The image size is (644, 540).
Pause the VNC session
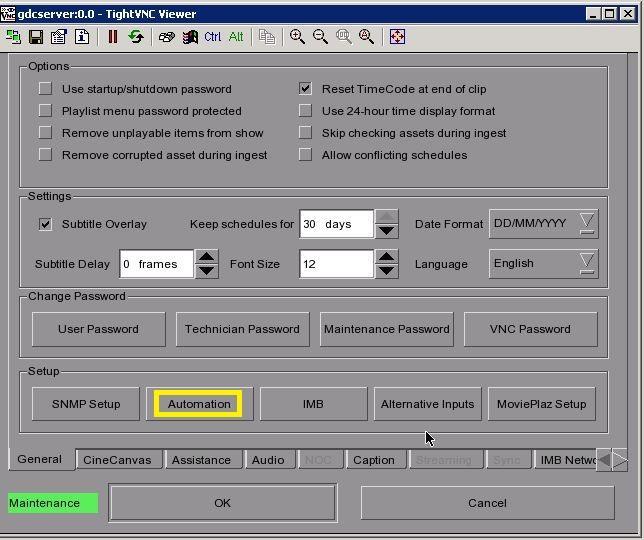pyautogui.click(x=113, y=37)
